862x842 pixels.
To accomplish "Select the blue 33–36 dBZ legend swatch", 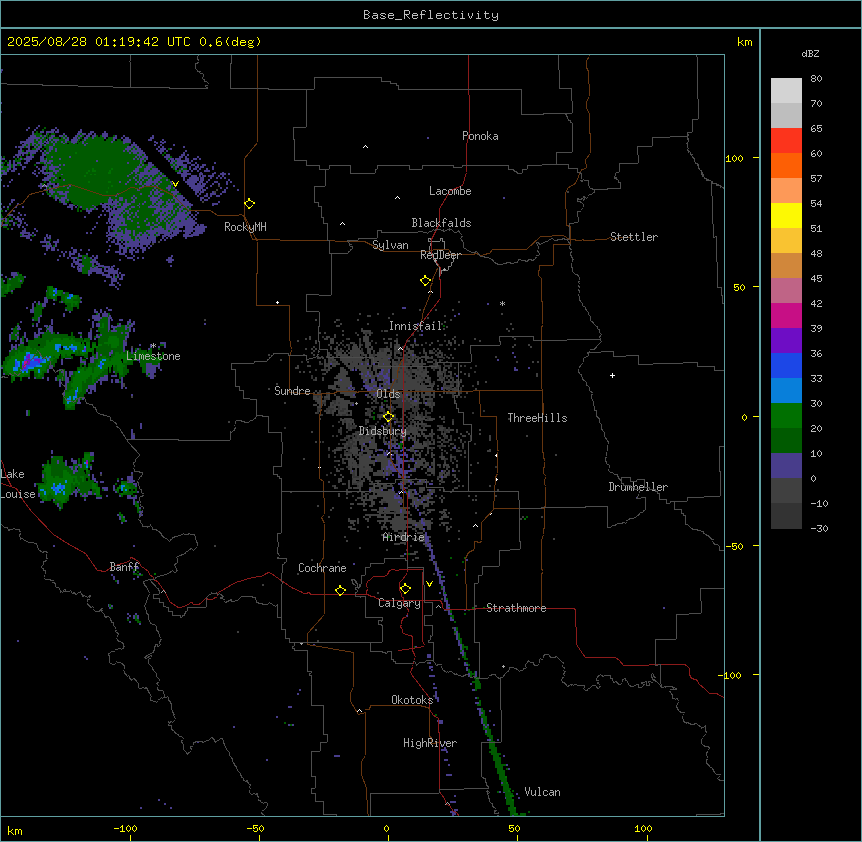I will click(x=786, y=366).
